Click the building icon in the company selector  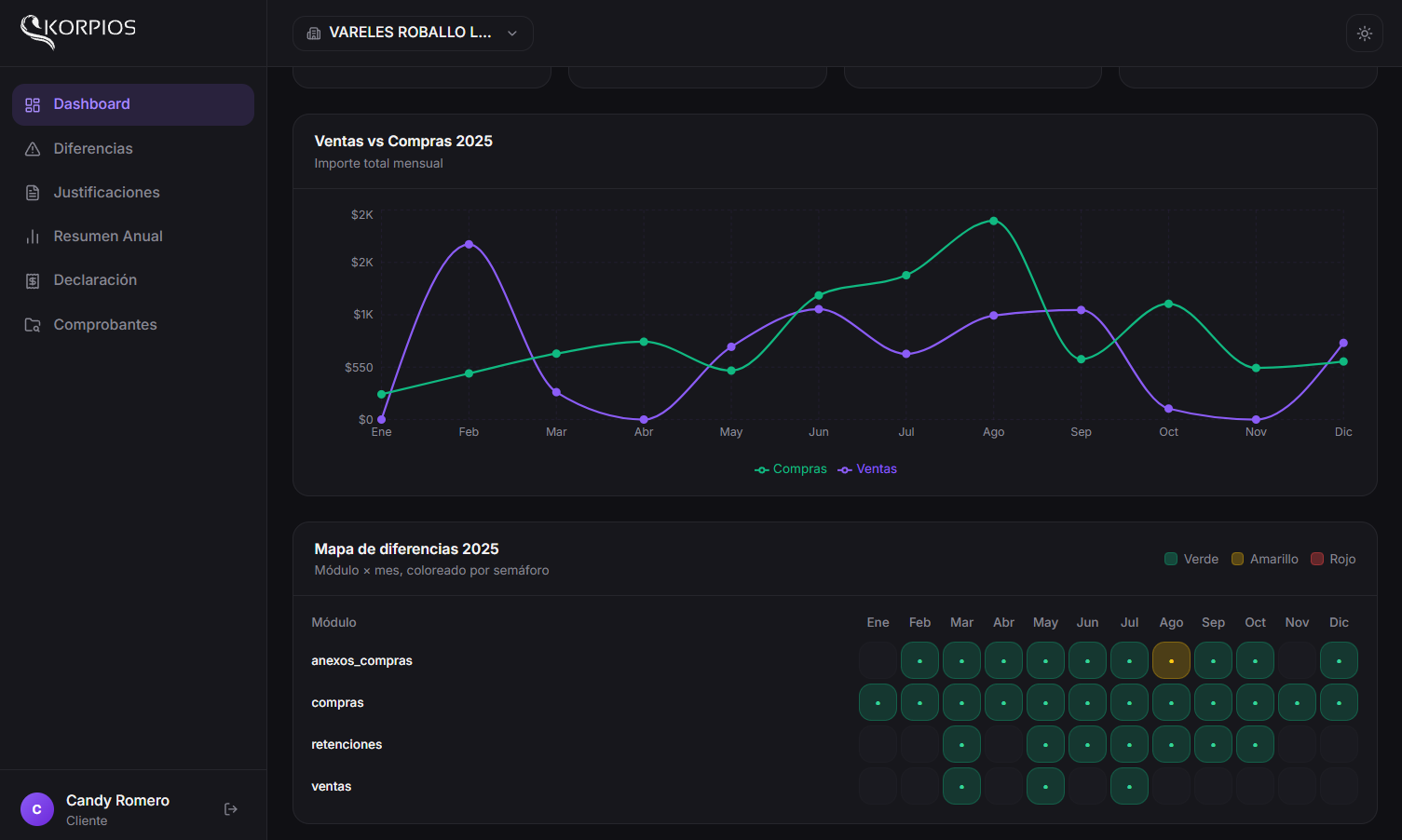[312, 33]
